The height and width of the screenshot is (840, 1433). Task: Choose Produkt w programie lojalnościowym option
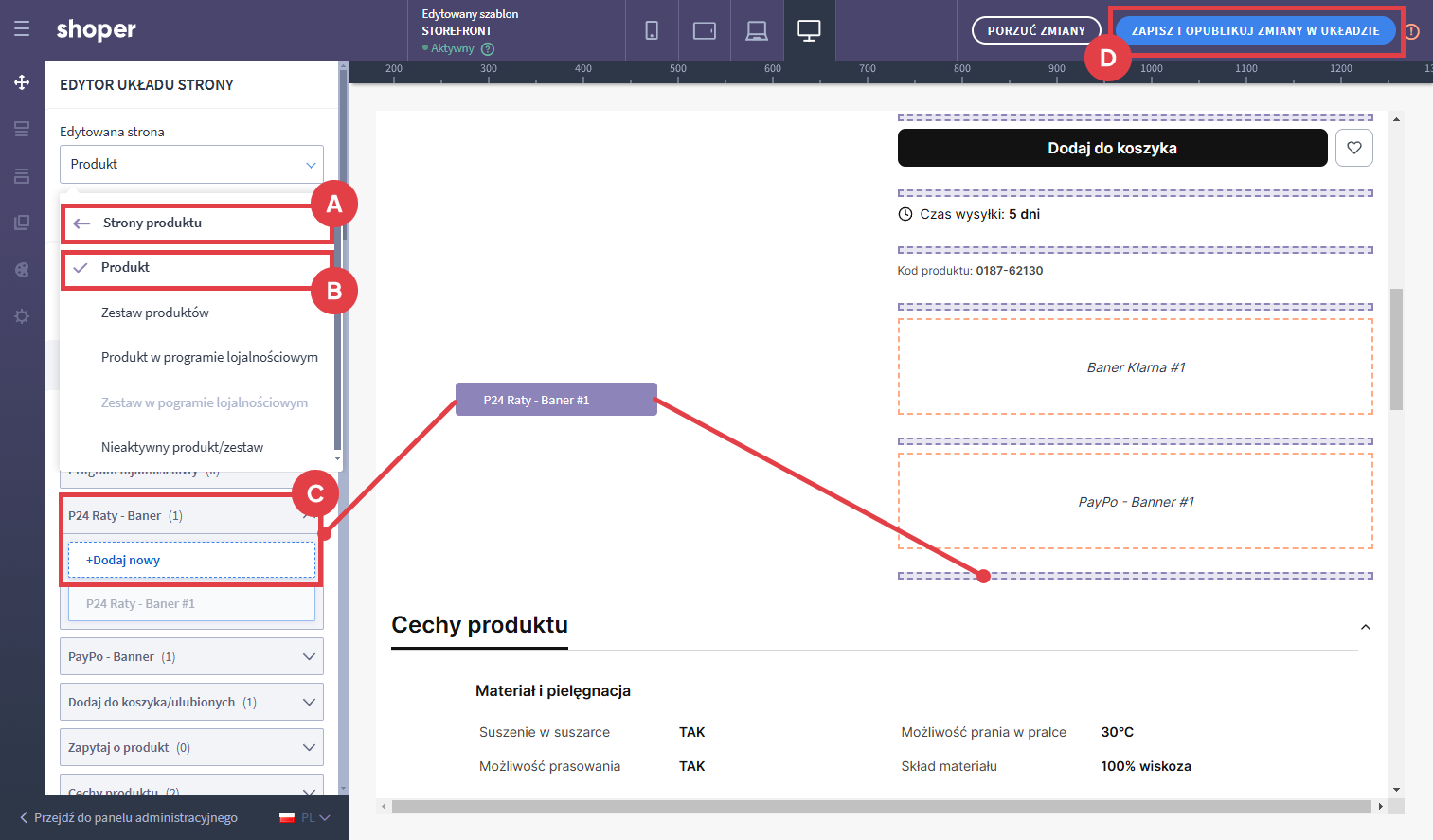(x=209, y=357)
